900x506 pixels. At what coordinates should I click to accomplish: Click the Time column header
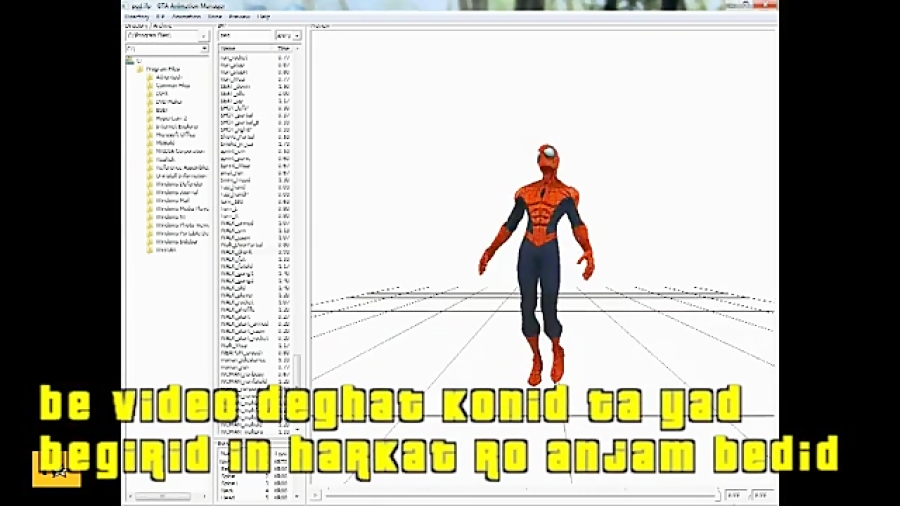(x=286, y=48)
